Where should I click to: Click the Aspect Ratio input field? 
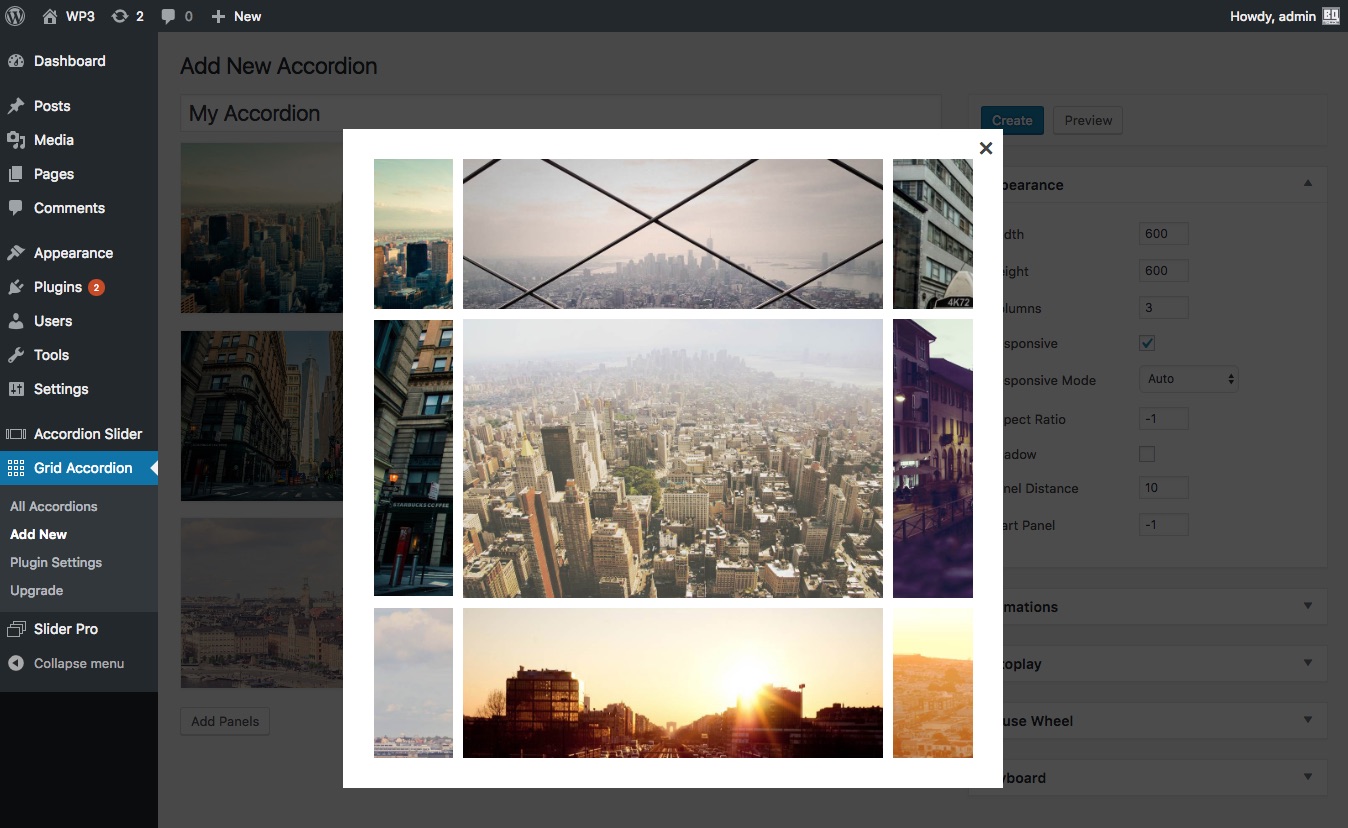pyautogui.click(x=1163, y=418)
